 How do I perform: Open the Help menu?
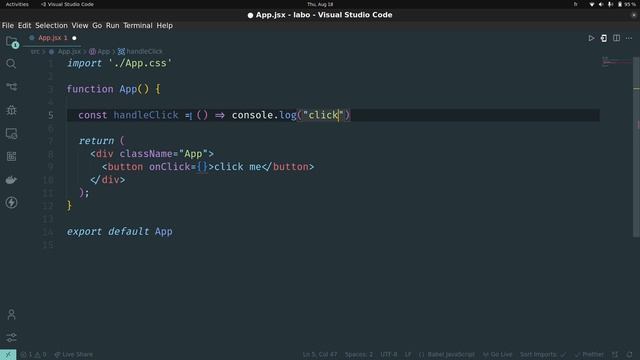click(x=164, y=25)
